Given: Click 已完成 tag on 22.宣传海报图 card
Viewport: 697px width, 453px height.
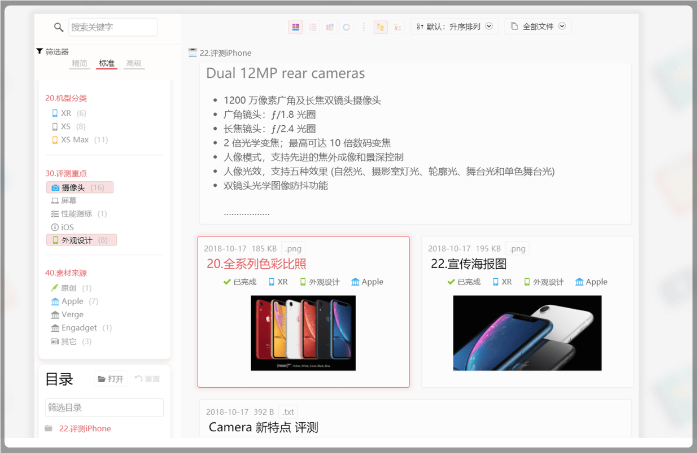Looking at the screenshot, I should [x=464, y=282].
